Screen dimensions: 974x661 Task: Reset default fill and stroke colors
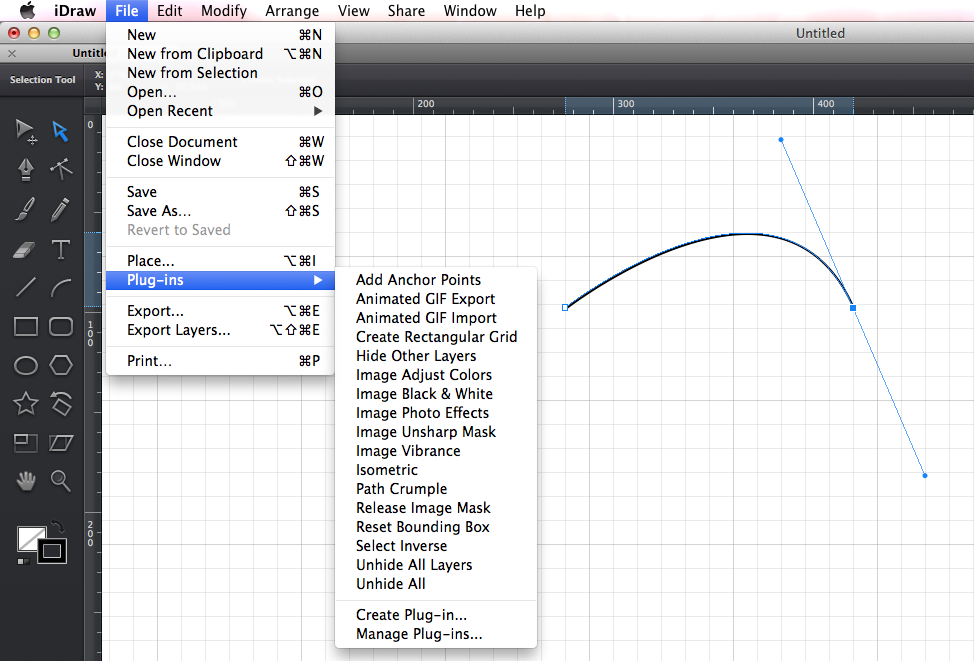click(x=23, y=562)
